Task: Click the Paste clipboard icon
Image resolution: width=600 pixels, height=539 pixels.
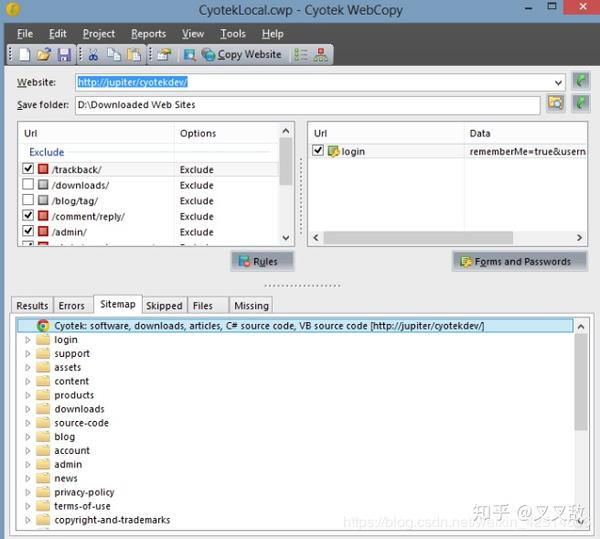Action: tap(134, 55)
